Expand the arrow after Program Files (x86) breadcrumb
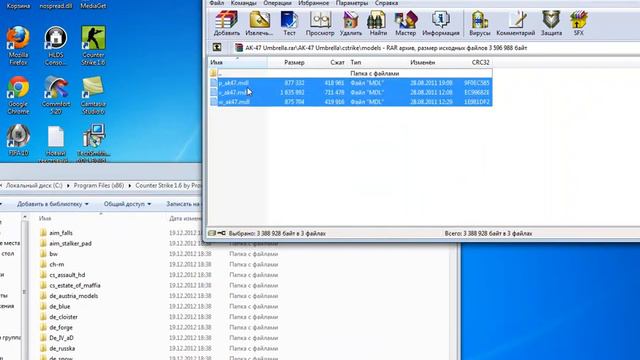This screenshot has width=640, height=360. (x=130, y=185)
